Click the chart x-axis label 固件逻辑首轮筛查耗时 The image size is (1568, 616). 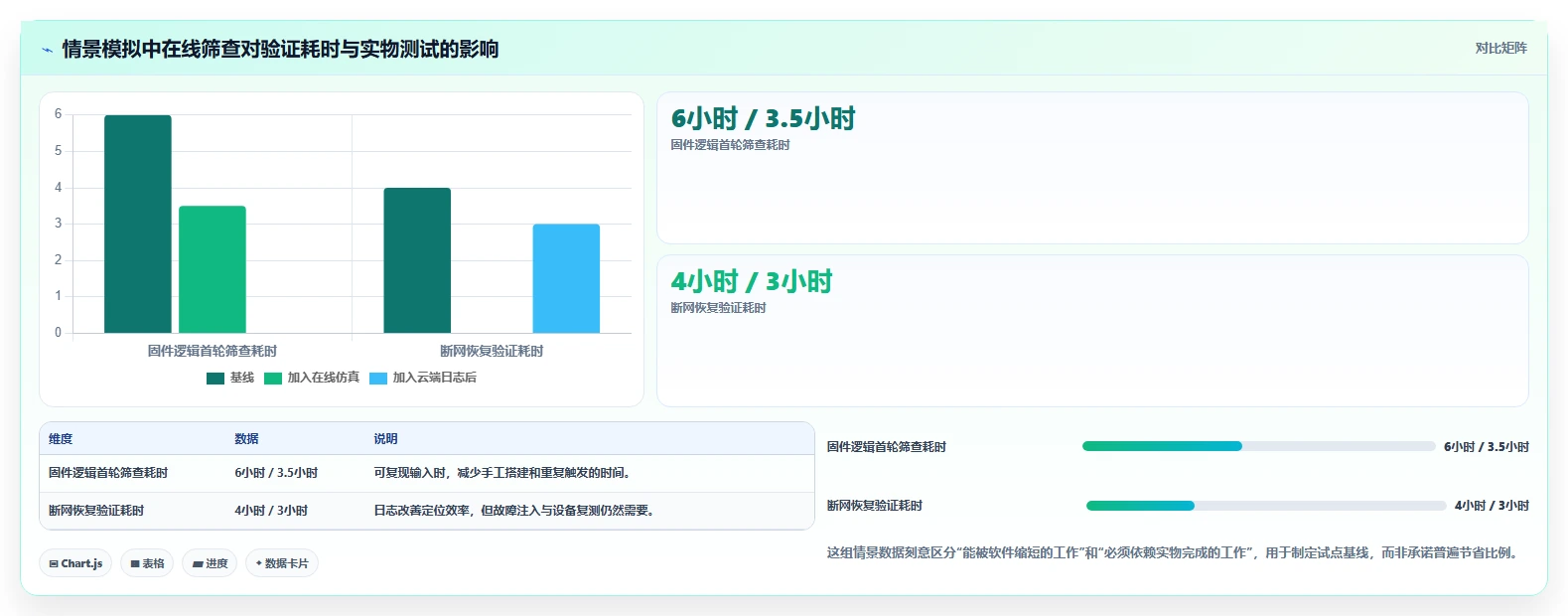[x=213, y=351]
